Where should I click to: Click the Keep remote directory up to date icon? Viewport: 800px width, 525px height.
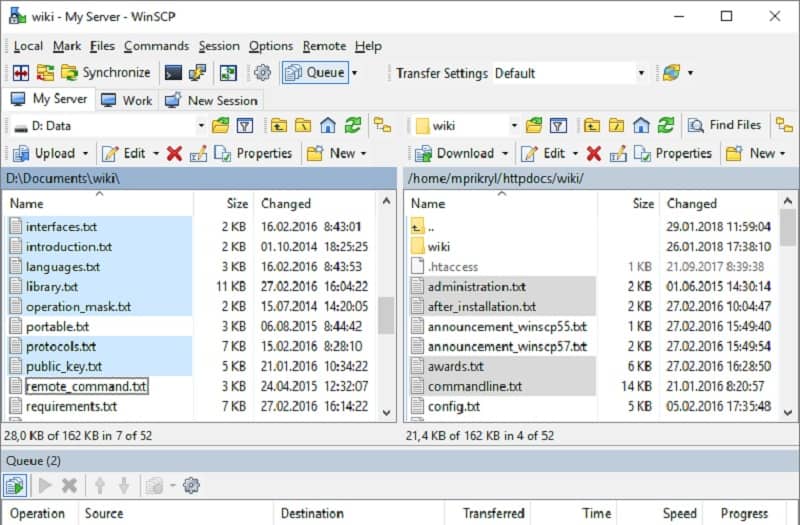tap(228, 73)
